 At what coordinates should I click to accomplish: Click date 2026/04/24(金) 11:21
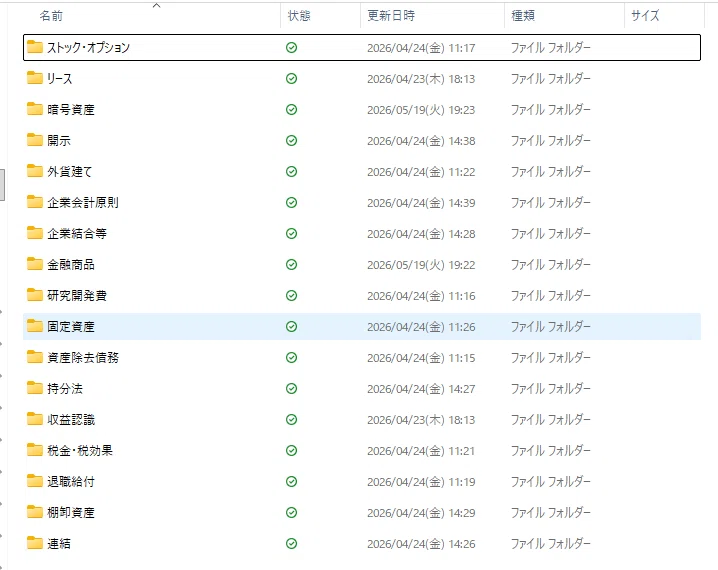click(421, 451)
